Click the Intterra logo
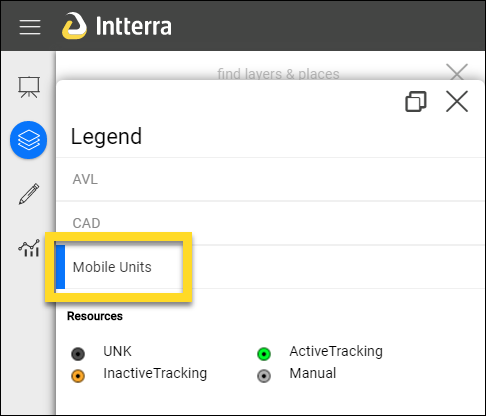This screenshot has width=486, height=416. coord(117,26)
